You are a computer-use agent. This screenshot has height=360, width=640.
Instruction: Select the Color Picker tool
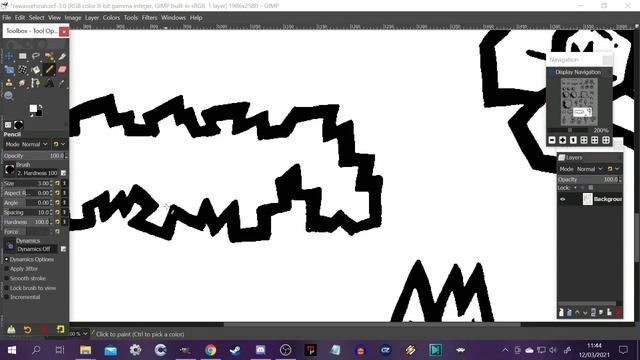[62, 83]
